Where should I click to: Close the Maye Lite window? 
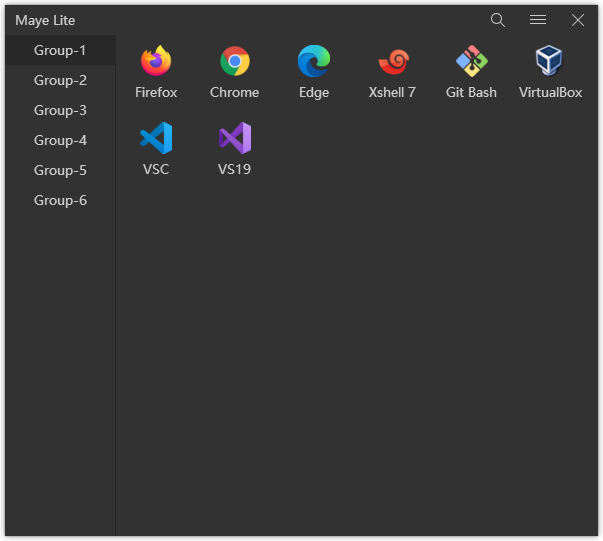(578, 20)
